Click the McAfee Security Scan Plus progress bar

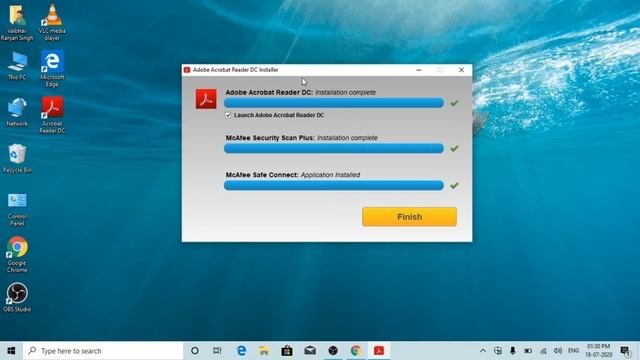pos(334,148)
